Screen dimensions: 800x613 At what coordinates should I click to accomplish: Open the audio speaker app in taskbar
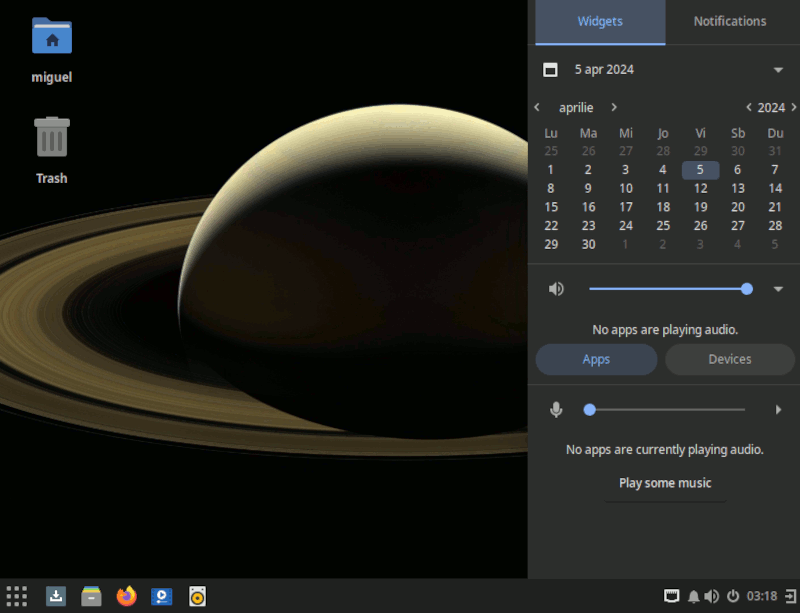coord(197,597)
